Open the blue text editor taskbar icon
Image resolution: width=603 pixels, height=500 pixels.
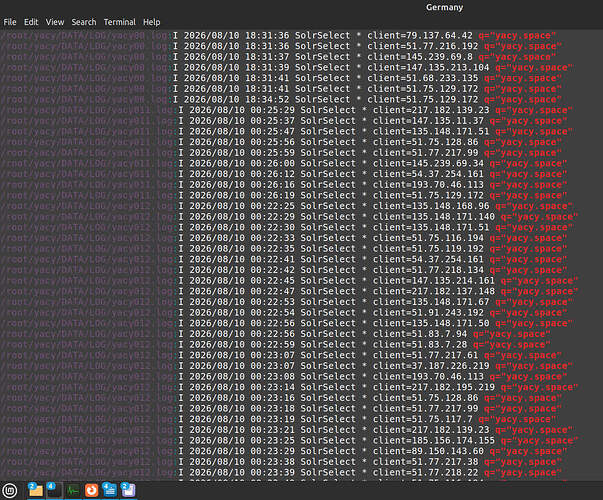click(110, 490)
